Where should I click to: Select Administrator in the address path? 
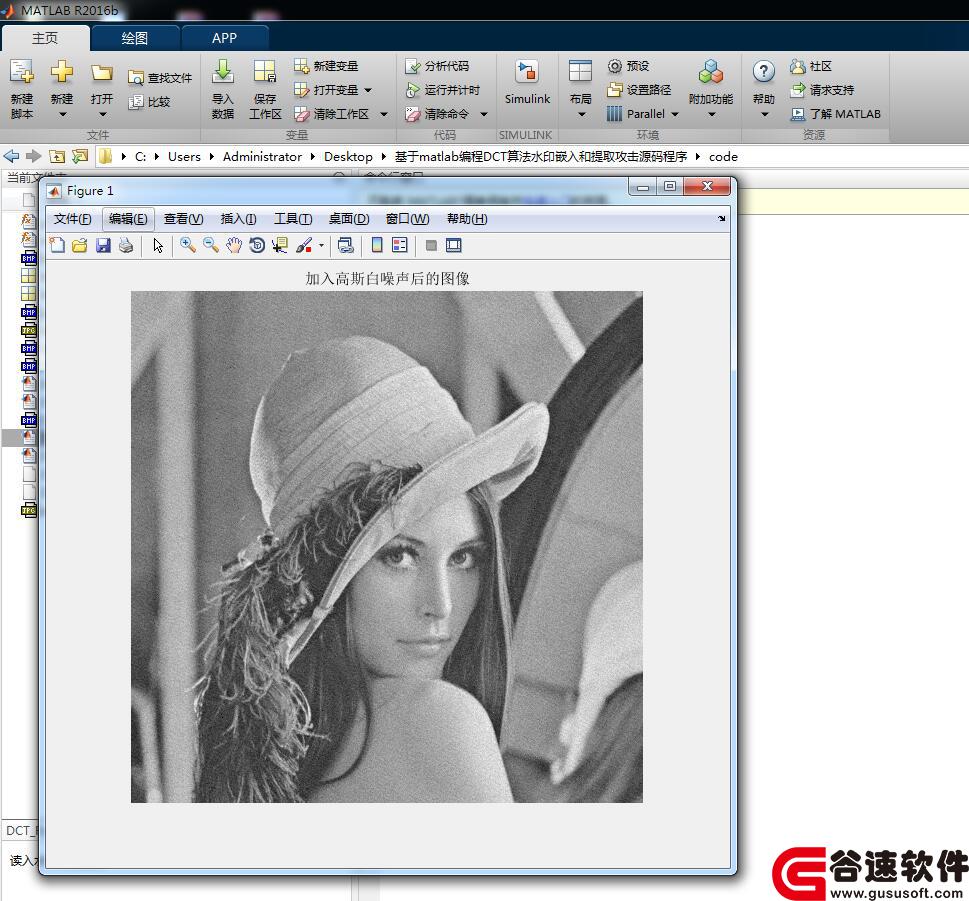pos(262,157)
